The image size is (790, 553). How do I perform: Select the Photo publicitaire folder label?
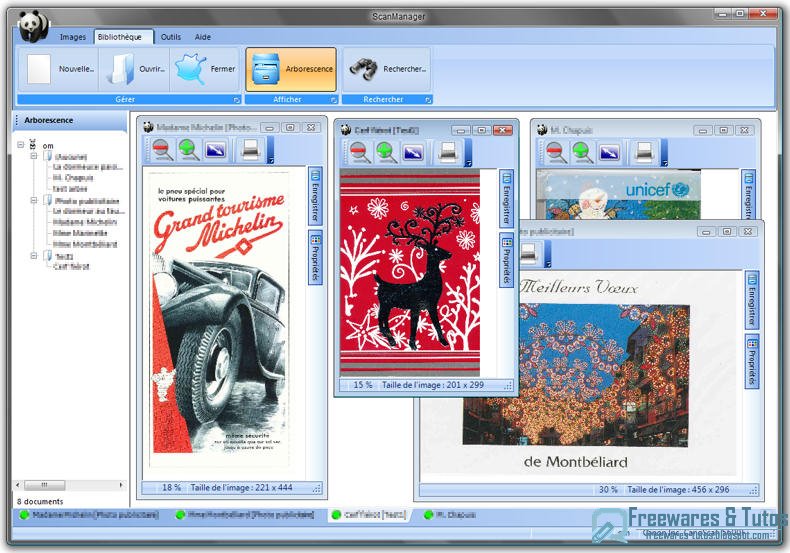tap(87, 200)
